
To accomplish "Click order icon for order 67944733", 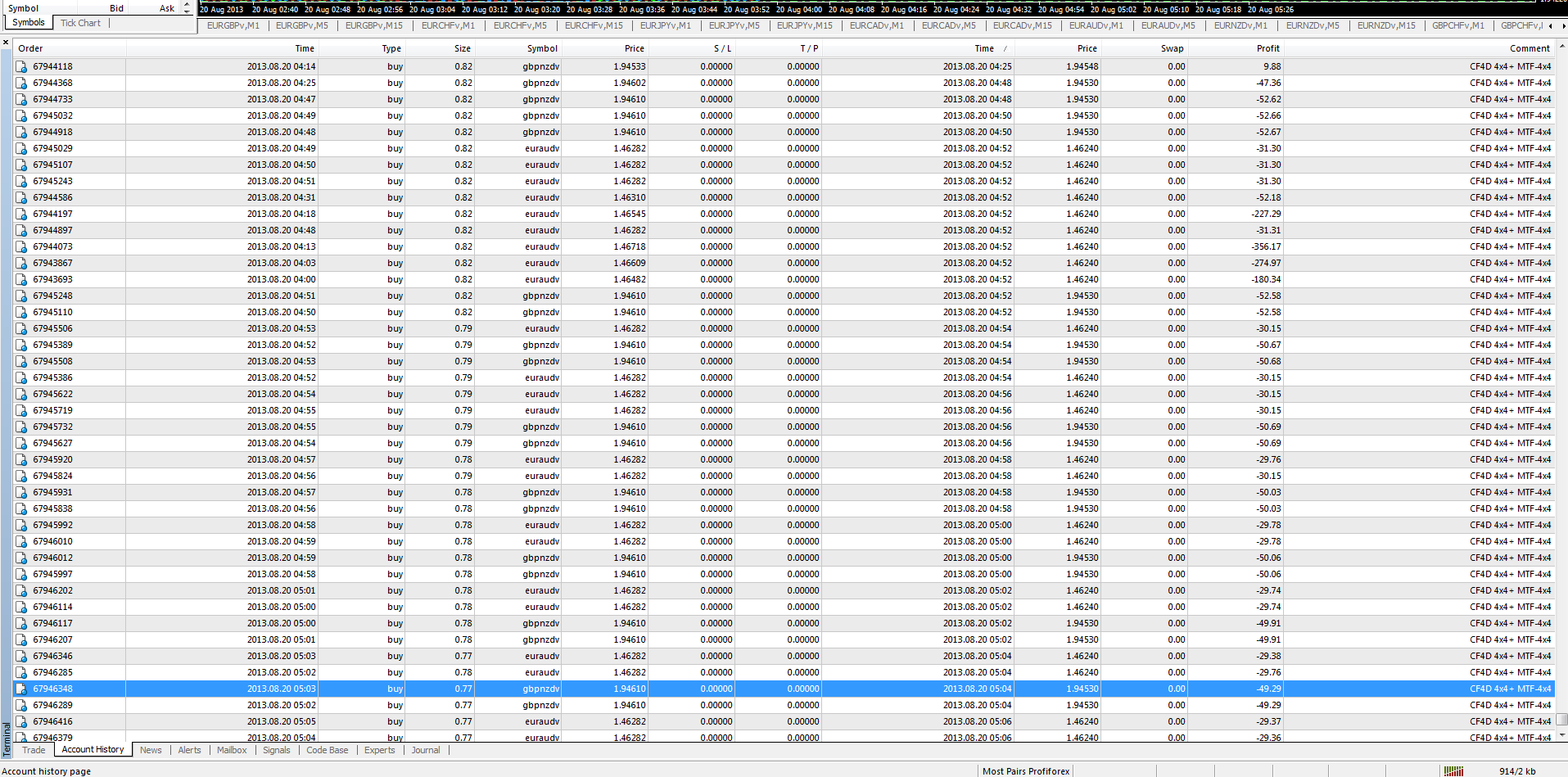I will (x=21, y=99).
